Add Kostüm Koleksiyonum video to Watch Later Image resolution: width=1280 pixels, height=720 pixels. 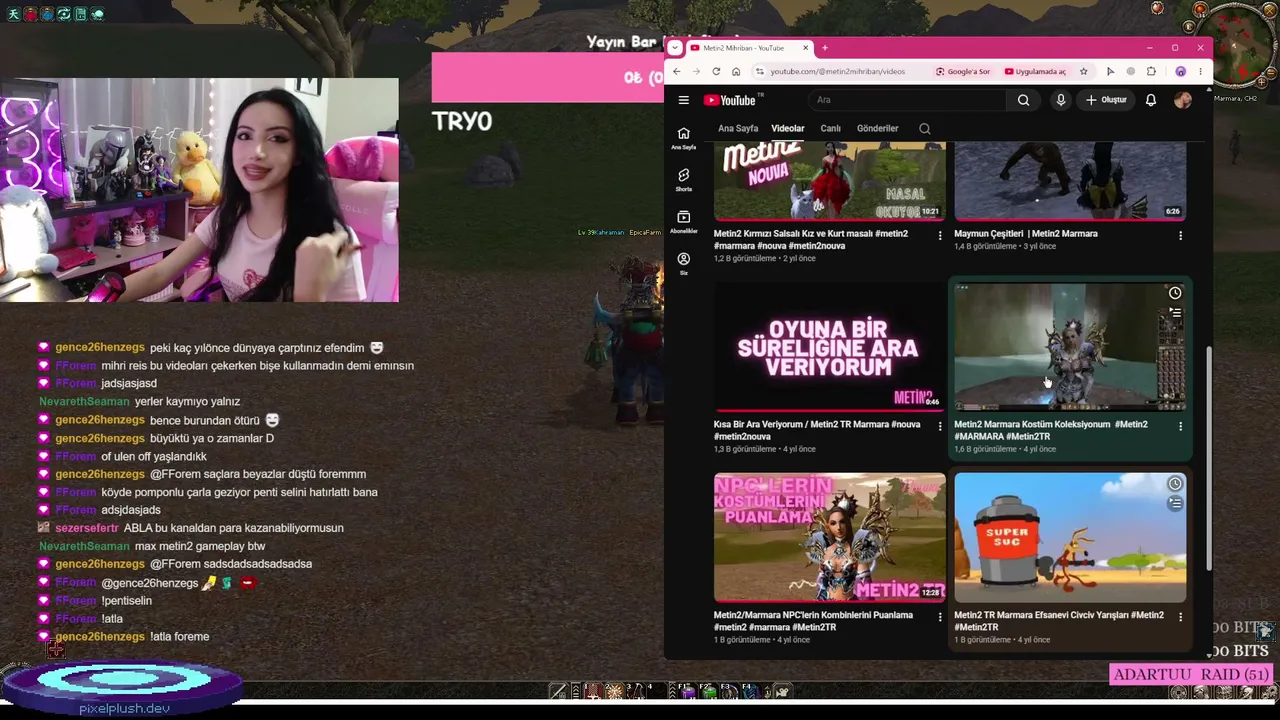(1175, 293)
